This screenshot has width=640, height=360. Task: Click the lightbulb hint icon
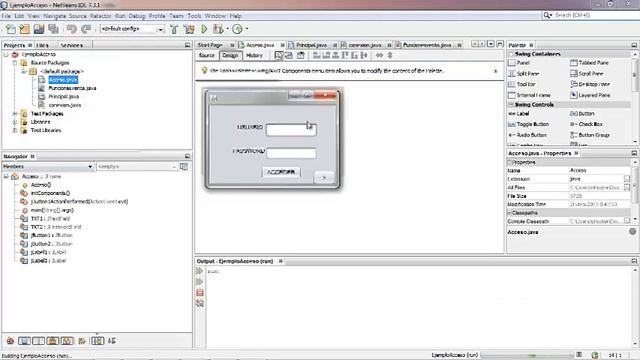pyautogui.click(x=204, y=71)
